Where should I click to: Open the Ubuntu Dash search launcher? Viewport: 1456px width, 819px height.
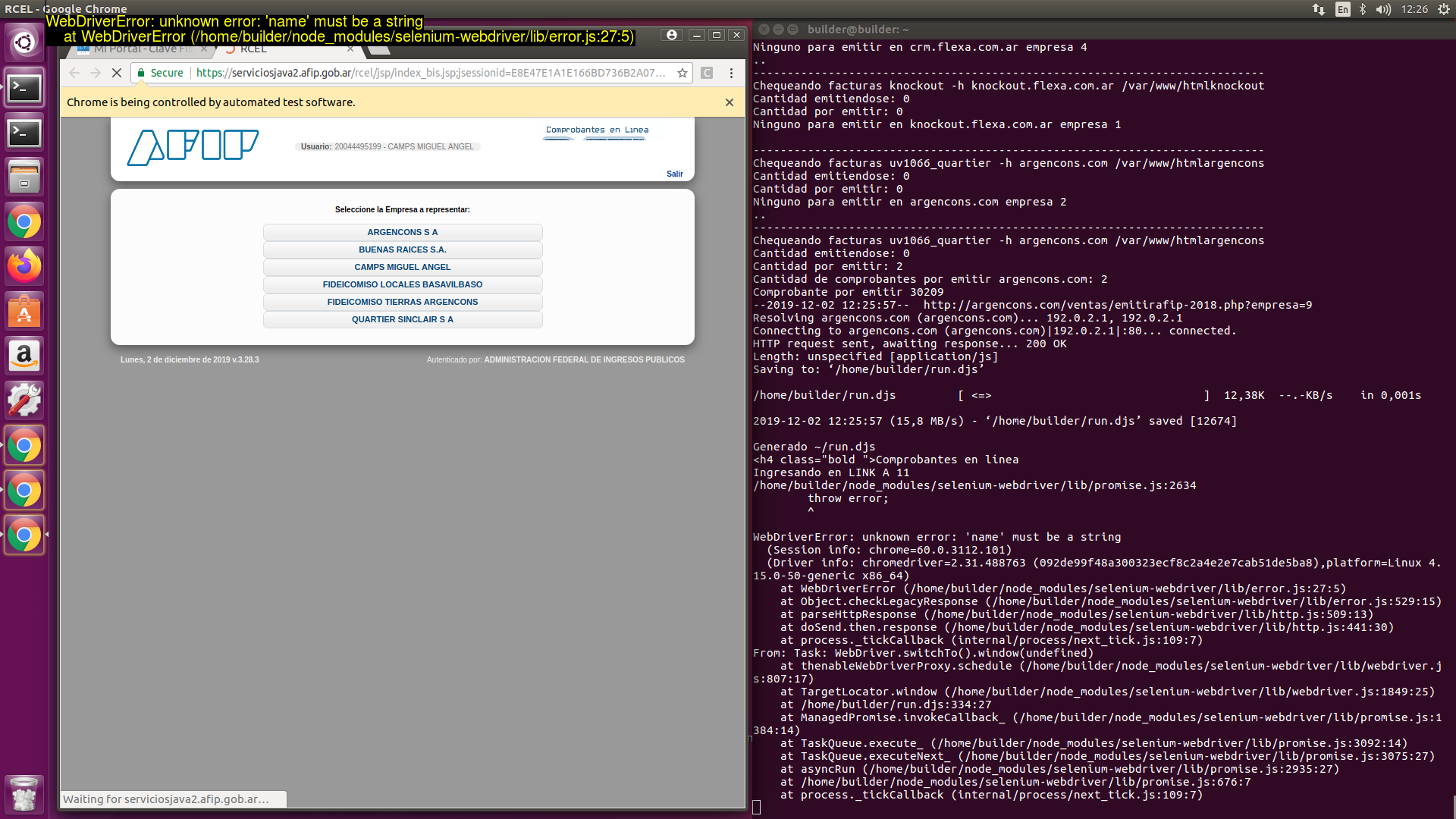tap(24, 42)
